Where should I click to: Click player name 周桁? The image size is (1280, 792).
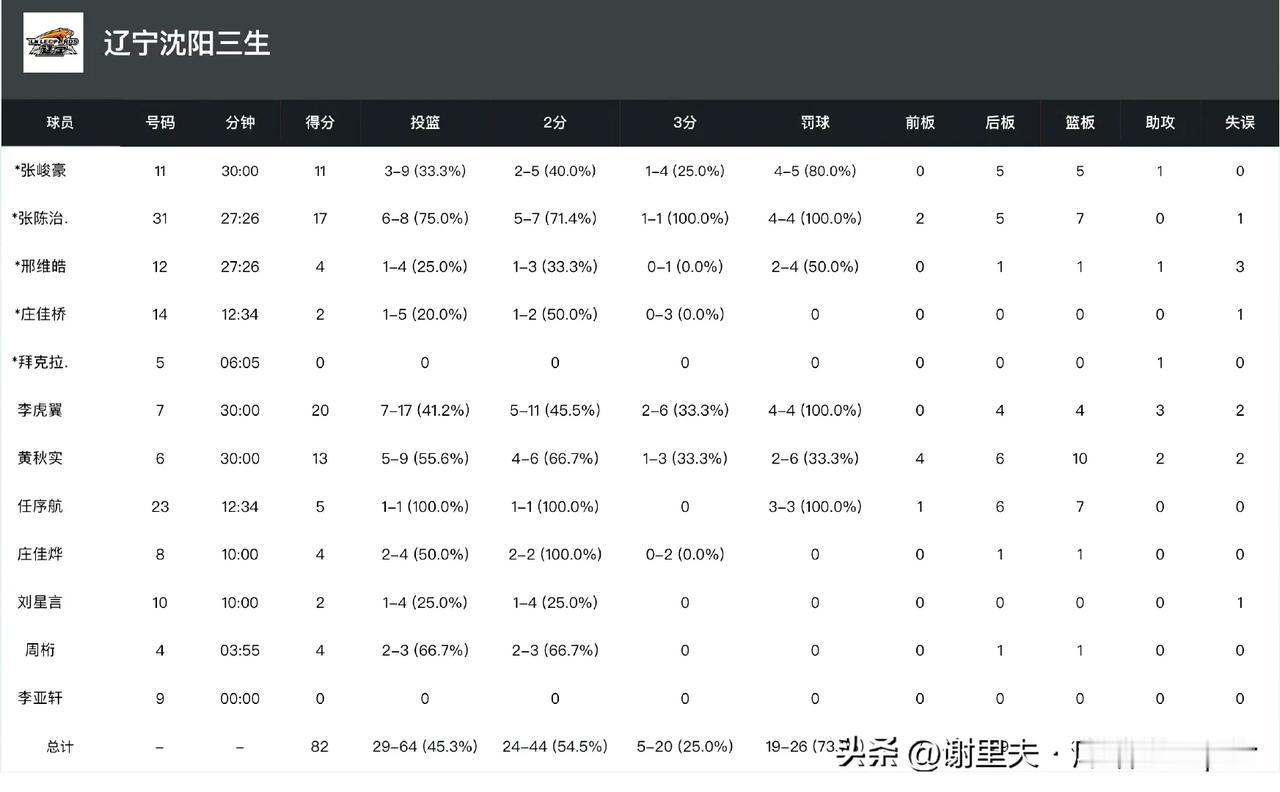coord(40,650)
